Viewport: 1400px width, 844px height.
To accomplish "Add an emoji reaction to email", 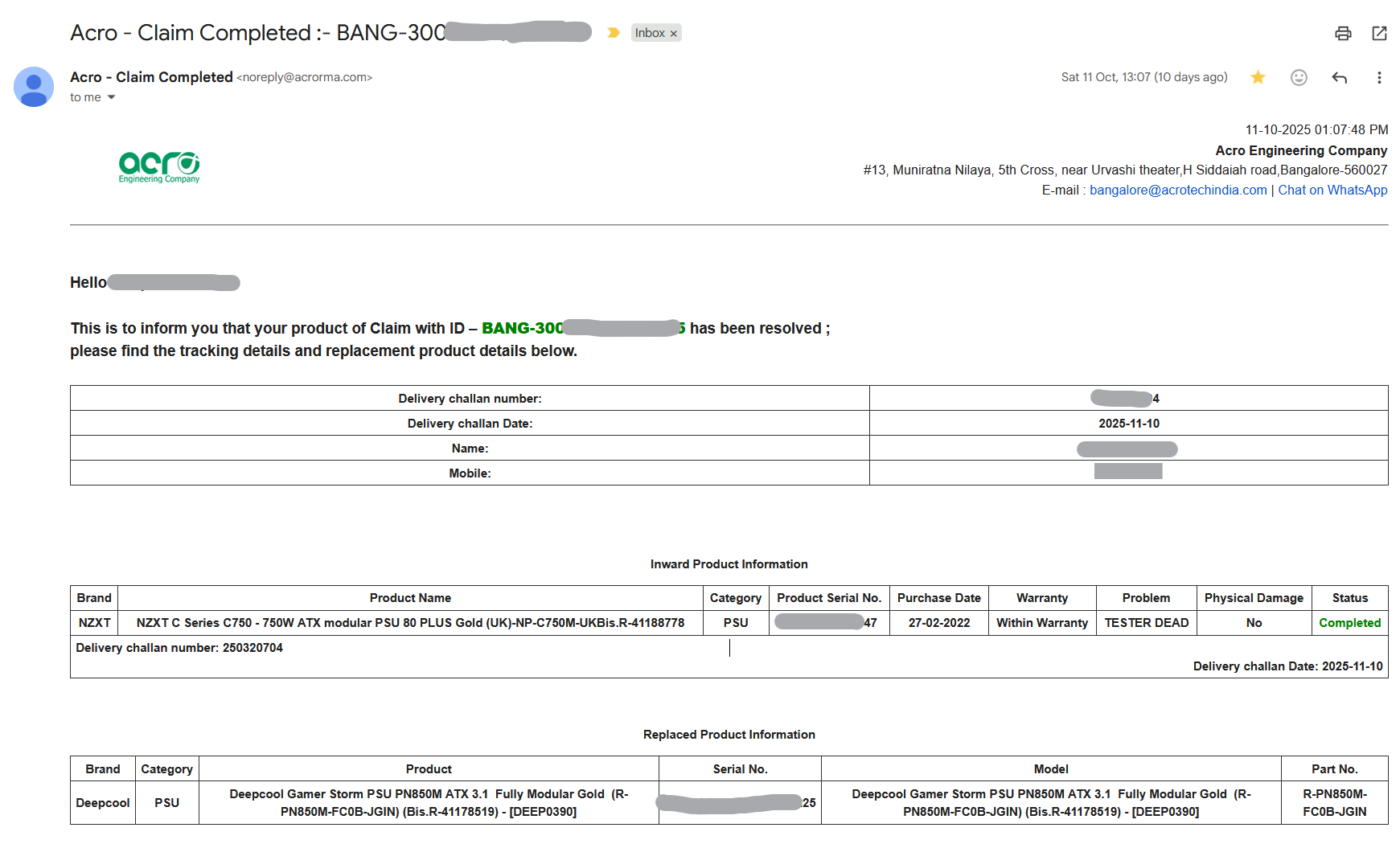I will tap(1299, 77).
